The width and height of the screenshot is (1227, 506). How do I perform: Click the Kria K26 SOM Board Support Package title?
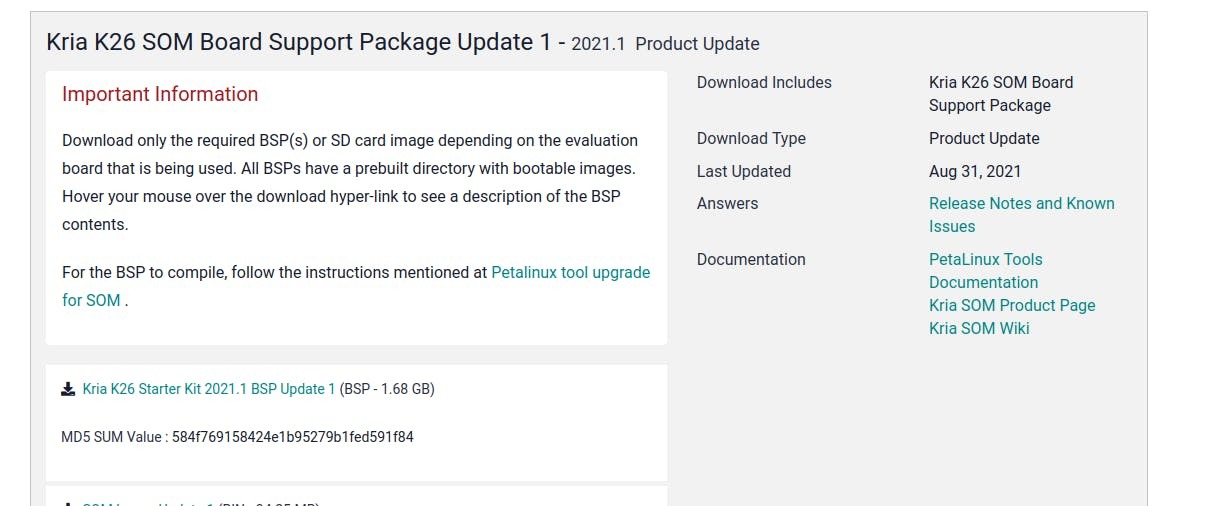click(x=300, y=42)
